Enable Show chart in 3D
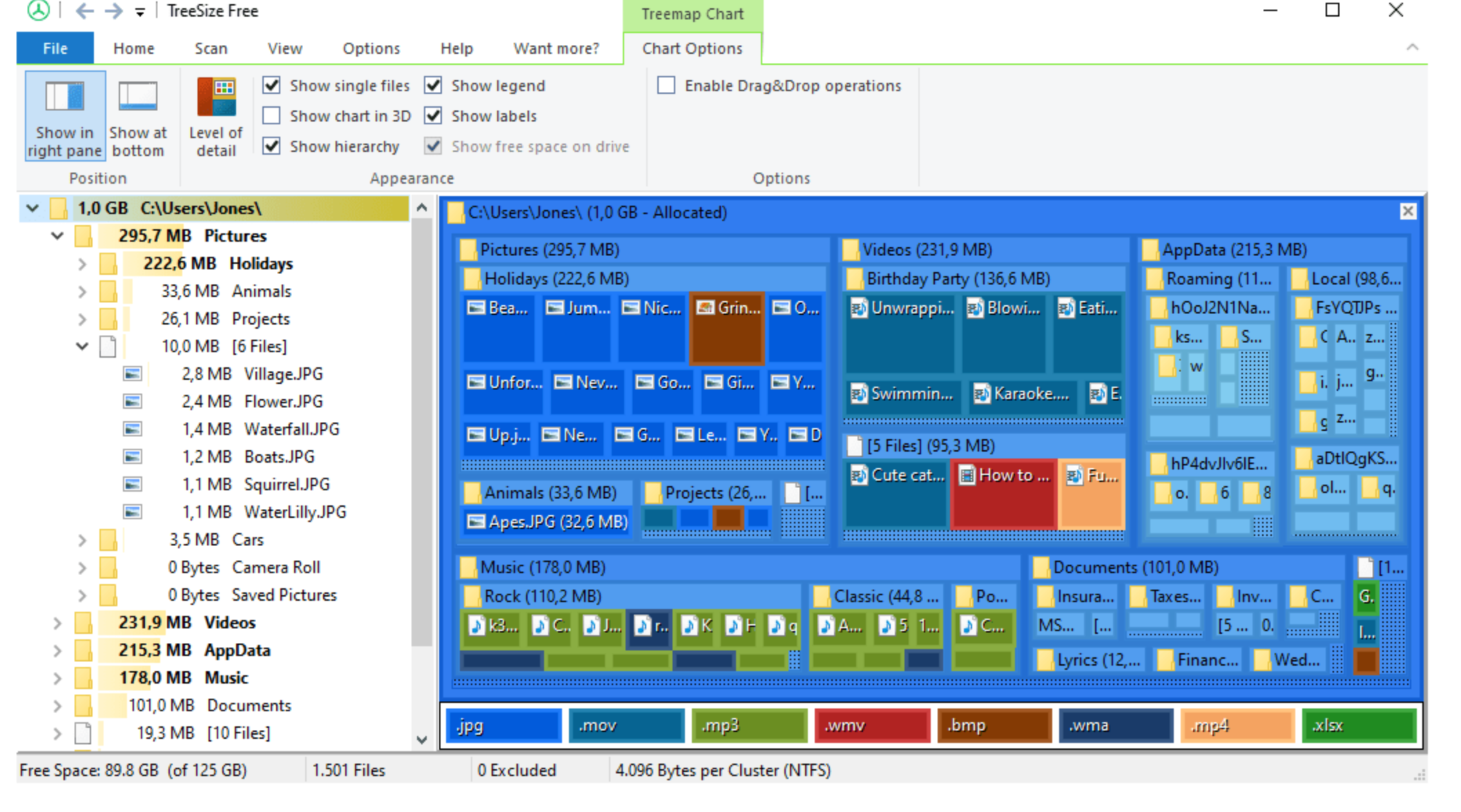Viewport: 1461px width, 812px height. 272,115
